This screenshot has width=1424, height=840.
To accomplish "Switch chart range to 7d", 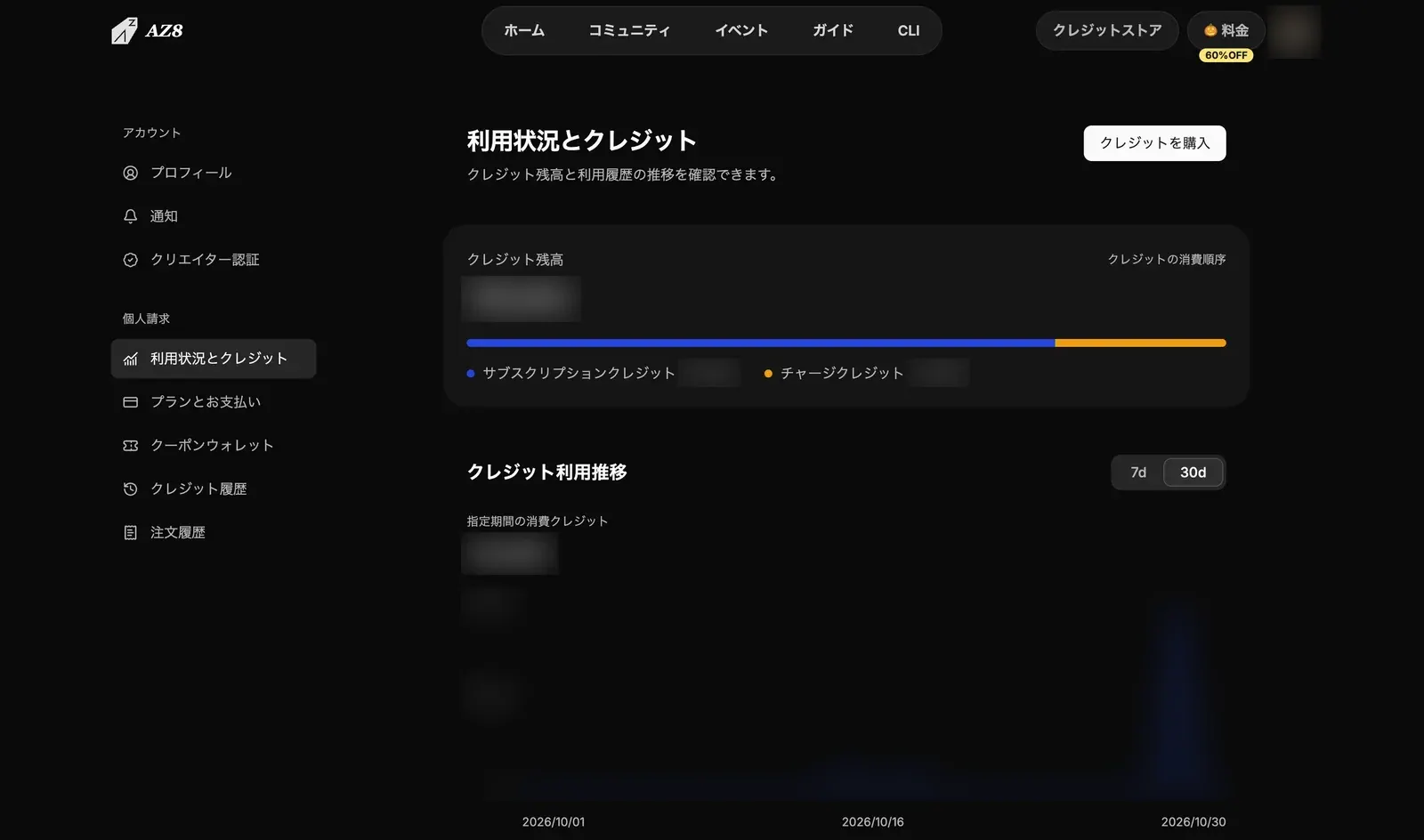I will pyautogui.click(x=1138, y=472).
